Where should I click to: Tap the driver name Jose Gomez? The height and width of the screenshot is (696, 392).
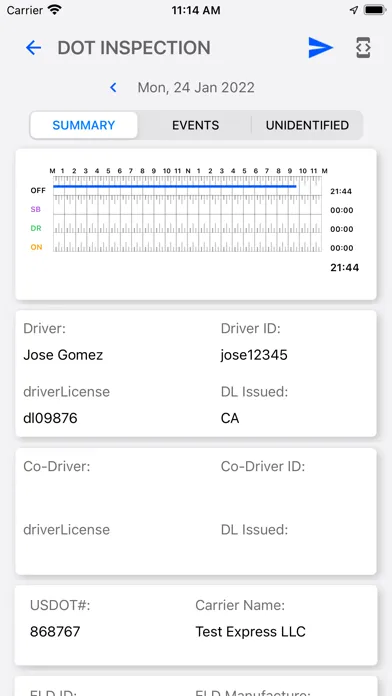(x=63, y=355)
